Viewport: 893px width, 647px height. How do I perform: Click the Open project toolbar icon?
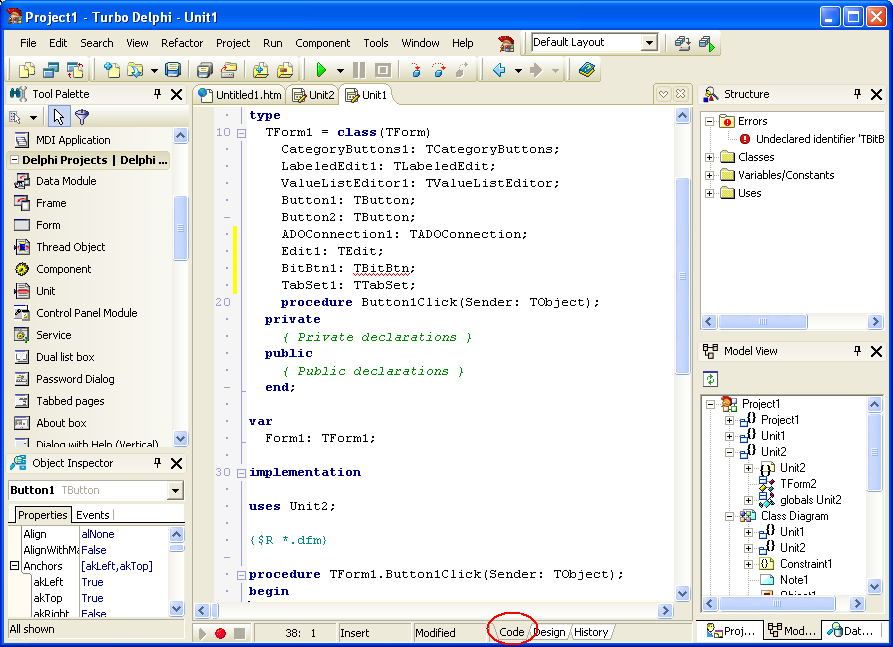(x=135, y=70)
